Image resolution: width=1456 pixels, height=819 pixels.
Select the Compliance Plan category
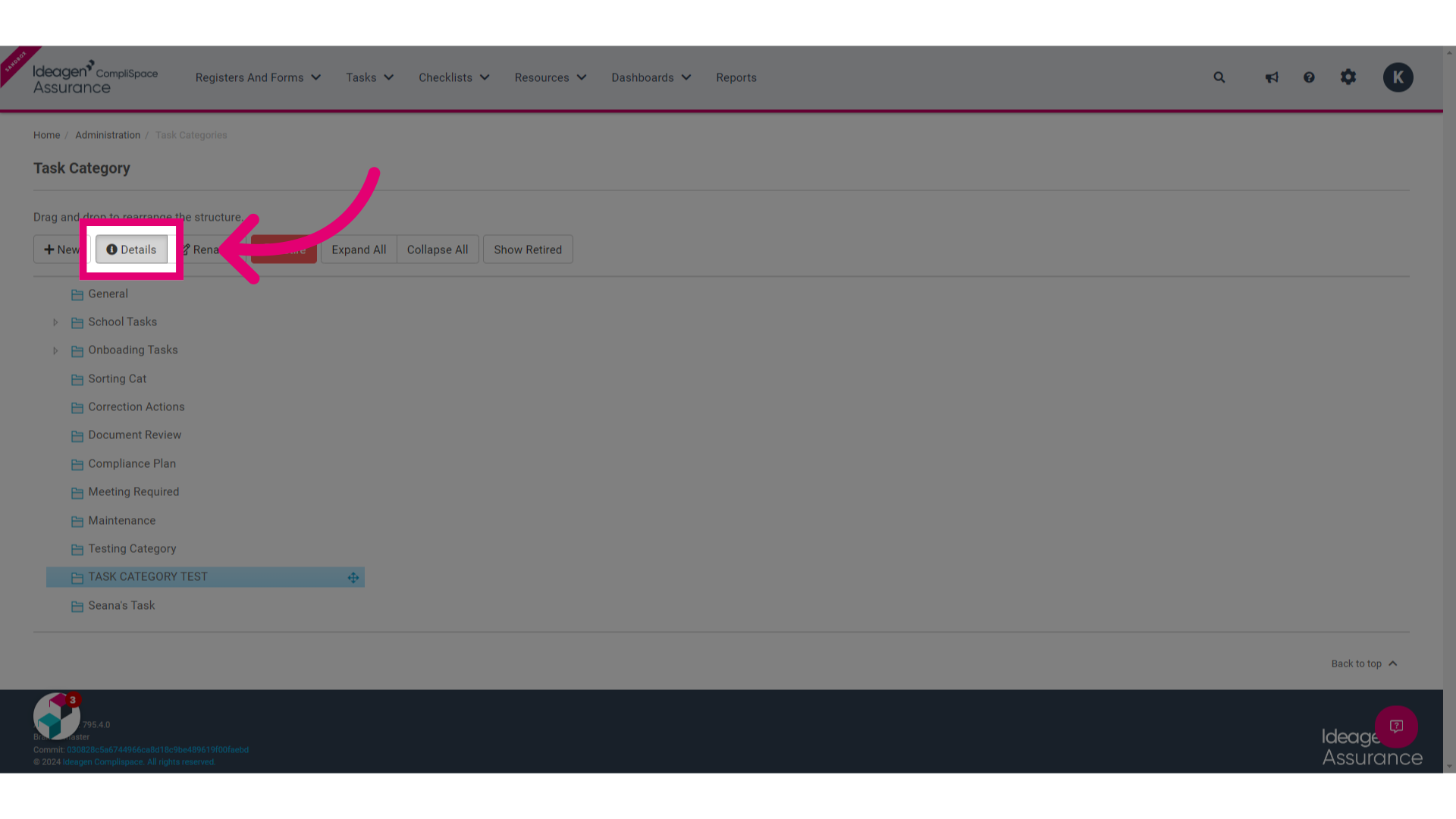(132, 464)
